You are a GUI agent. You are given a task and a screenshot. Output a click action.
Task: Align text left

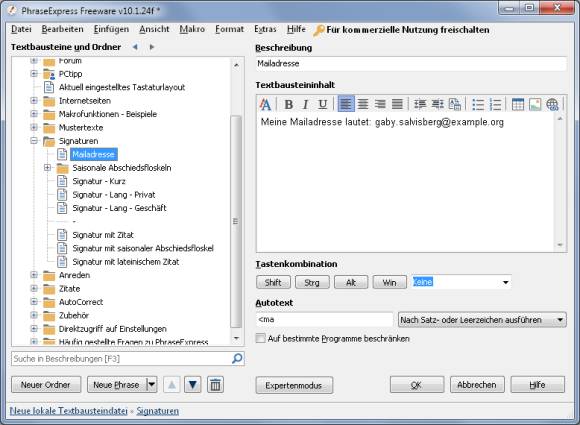coord(346,104)
